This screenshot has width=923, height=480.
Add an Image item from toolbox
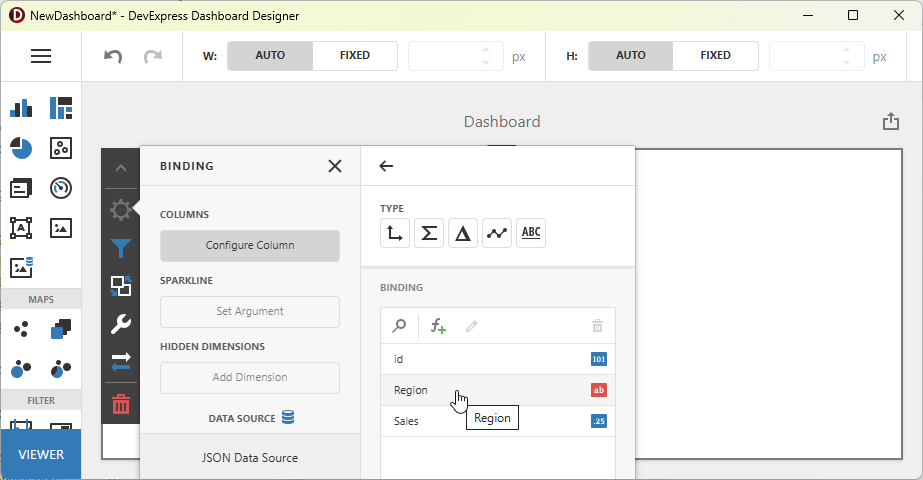click(x=61, y=228)
